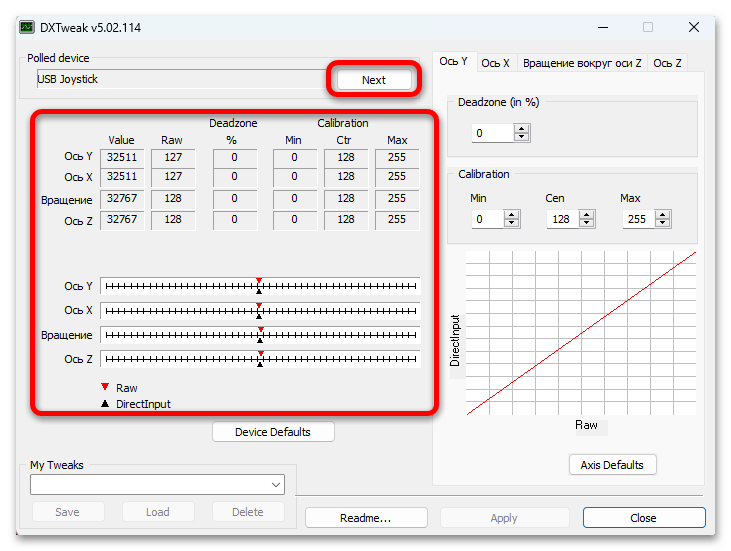
Task: Decrease the Deadzone percent spinner
Action: (x=522, y=137)
